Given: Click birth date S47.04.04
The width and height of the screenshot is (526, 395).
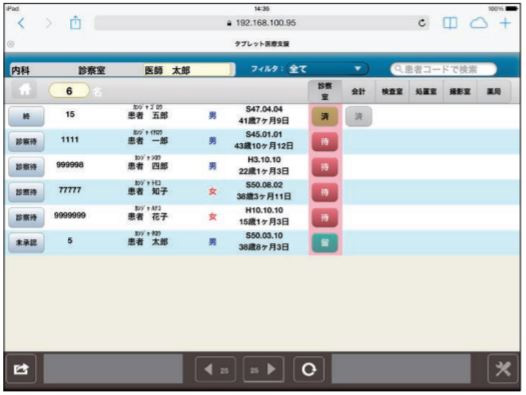Looking at the screenshot, I should click(264, 109).
